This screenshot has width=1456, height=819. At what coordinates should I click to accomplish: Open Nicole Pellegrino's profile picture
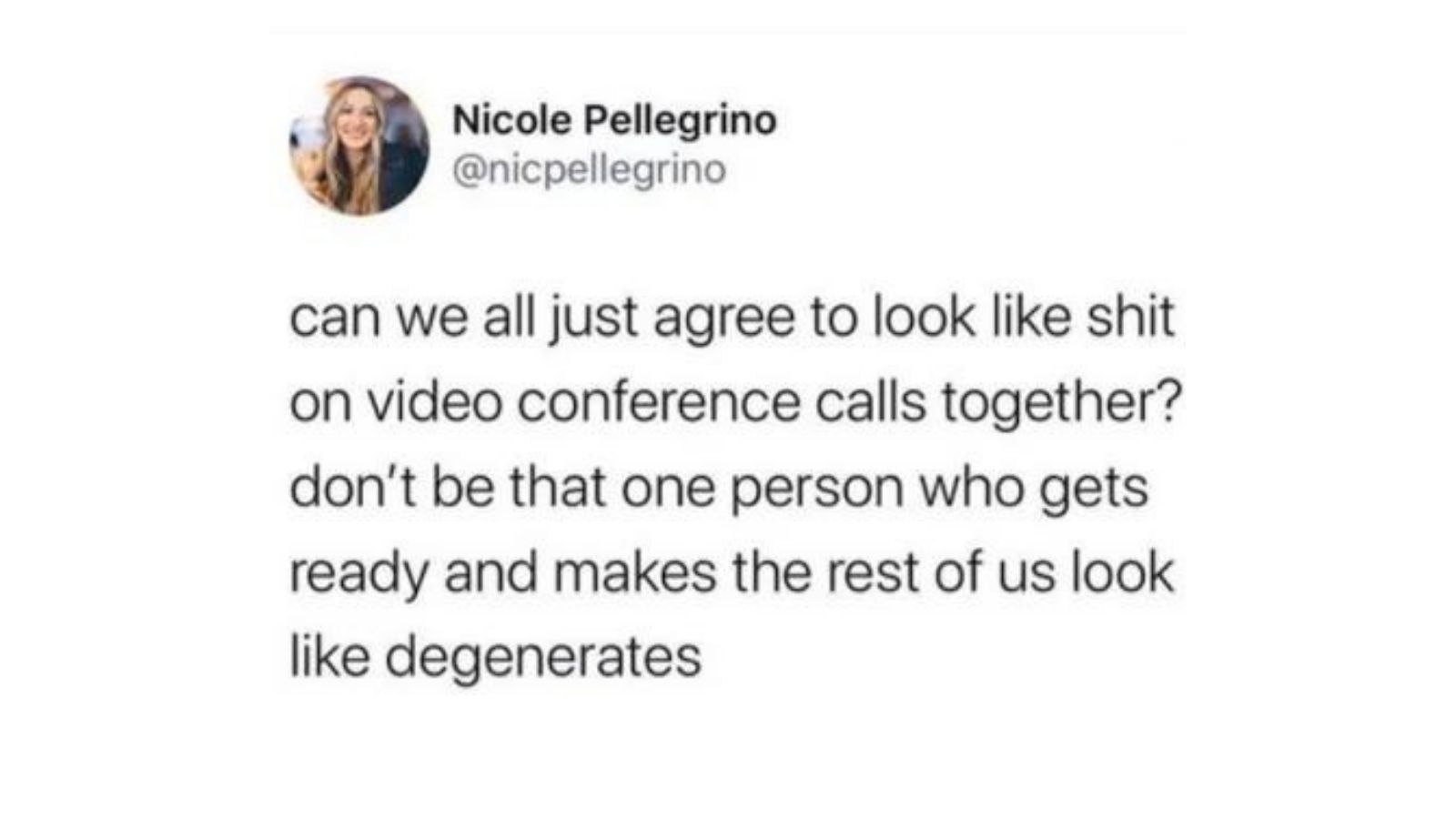(359, 146)
